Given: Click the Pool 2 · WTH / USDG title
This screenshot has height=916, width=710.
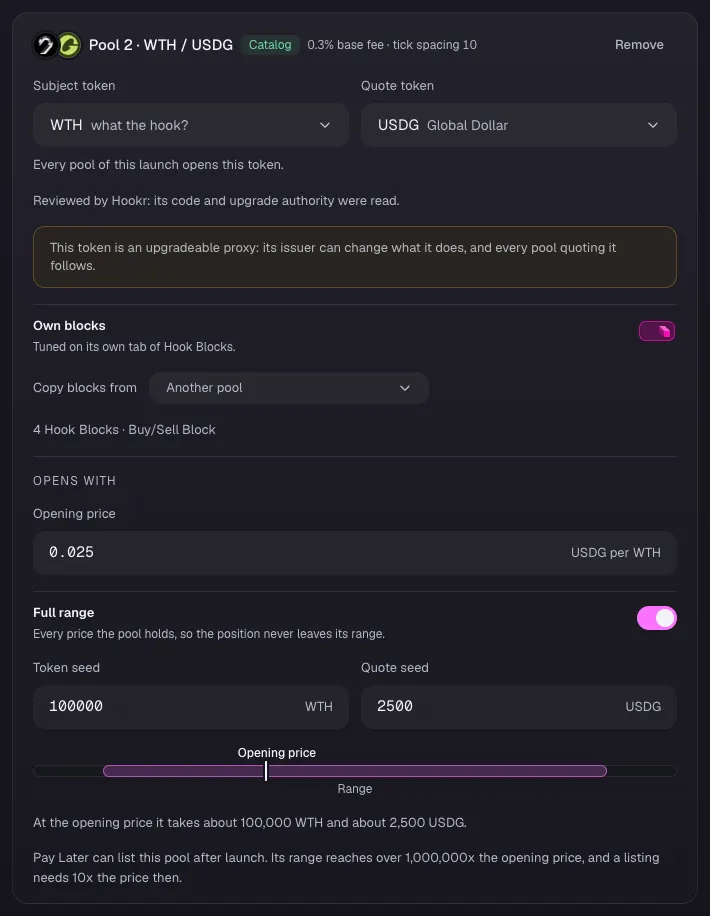Looking at the screenshot, I should click(x=161, y=45).
